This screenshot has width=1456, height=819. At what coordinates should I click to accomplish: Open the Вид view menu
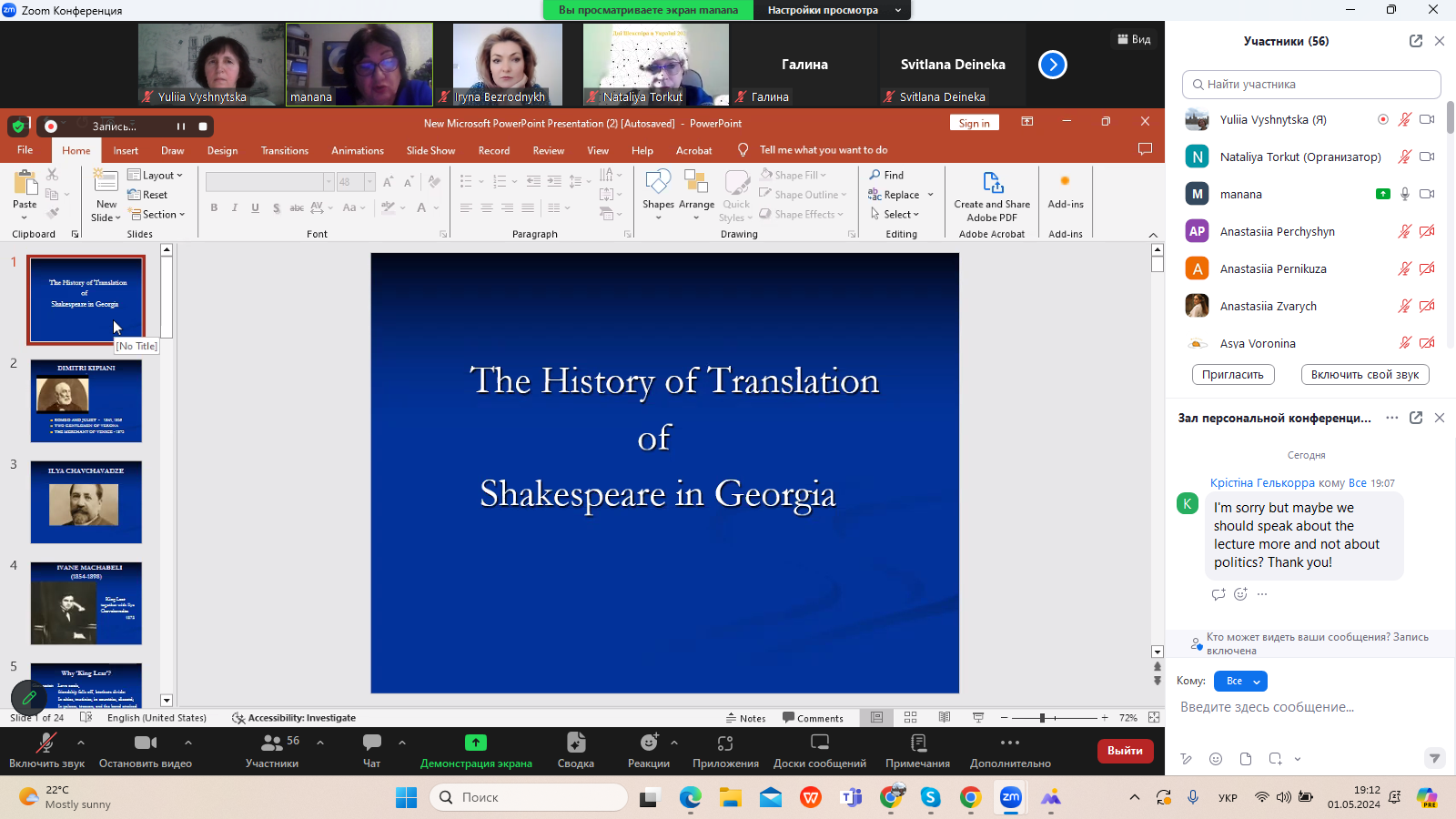coord(1134,39)
